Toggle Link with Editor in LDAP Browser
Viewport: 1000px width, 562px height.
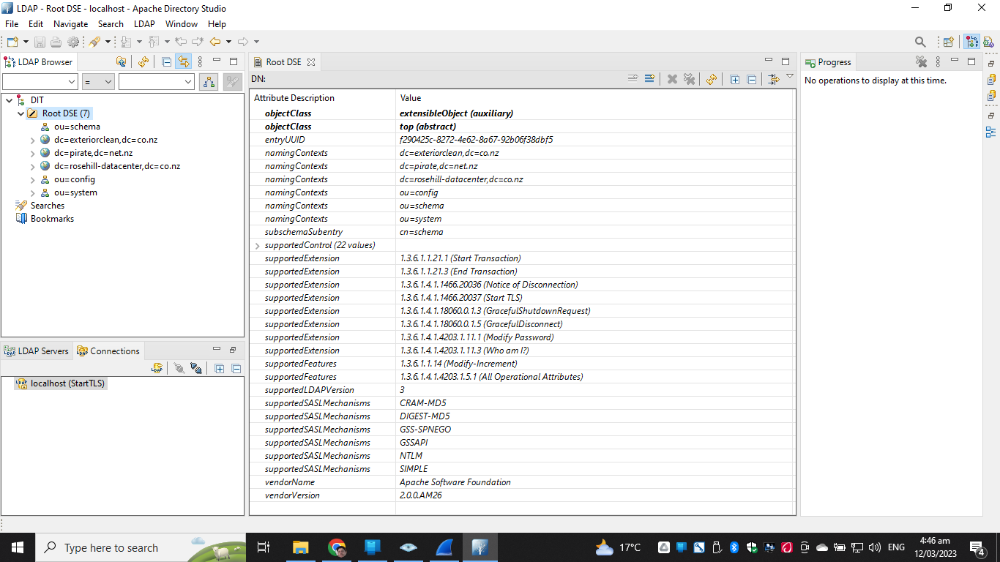click(184, 61)
